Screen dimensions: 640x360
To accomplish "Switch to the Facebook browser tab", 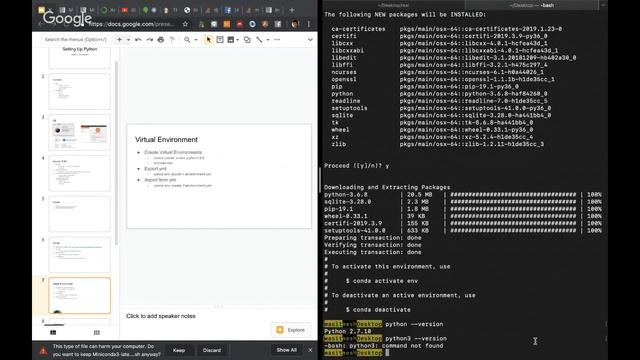I will pos(231,10).
